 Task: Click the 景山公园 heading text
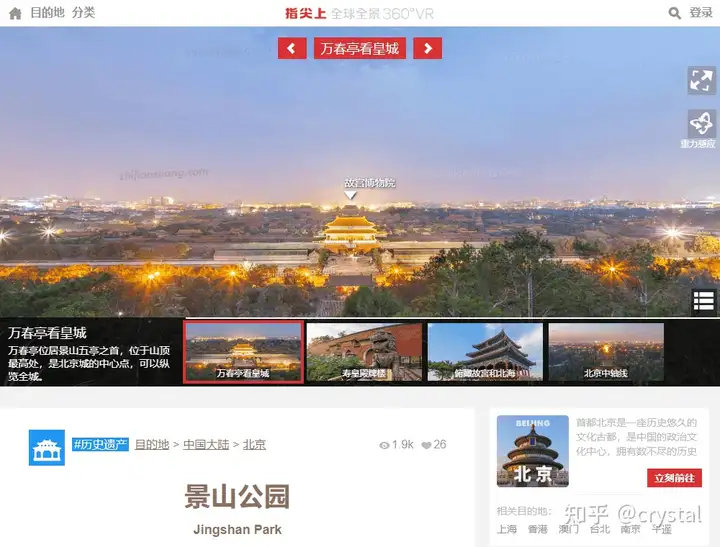[x=237, y=496]
